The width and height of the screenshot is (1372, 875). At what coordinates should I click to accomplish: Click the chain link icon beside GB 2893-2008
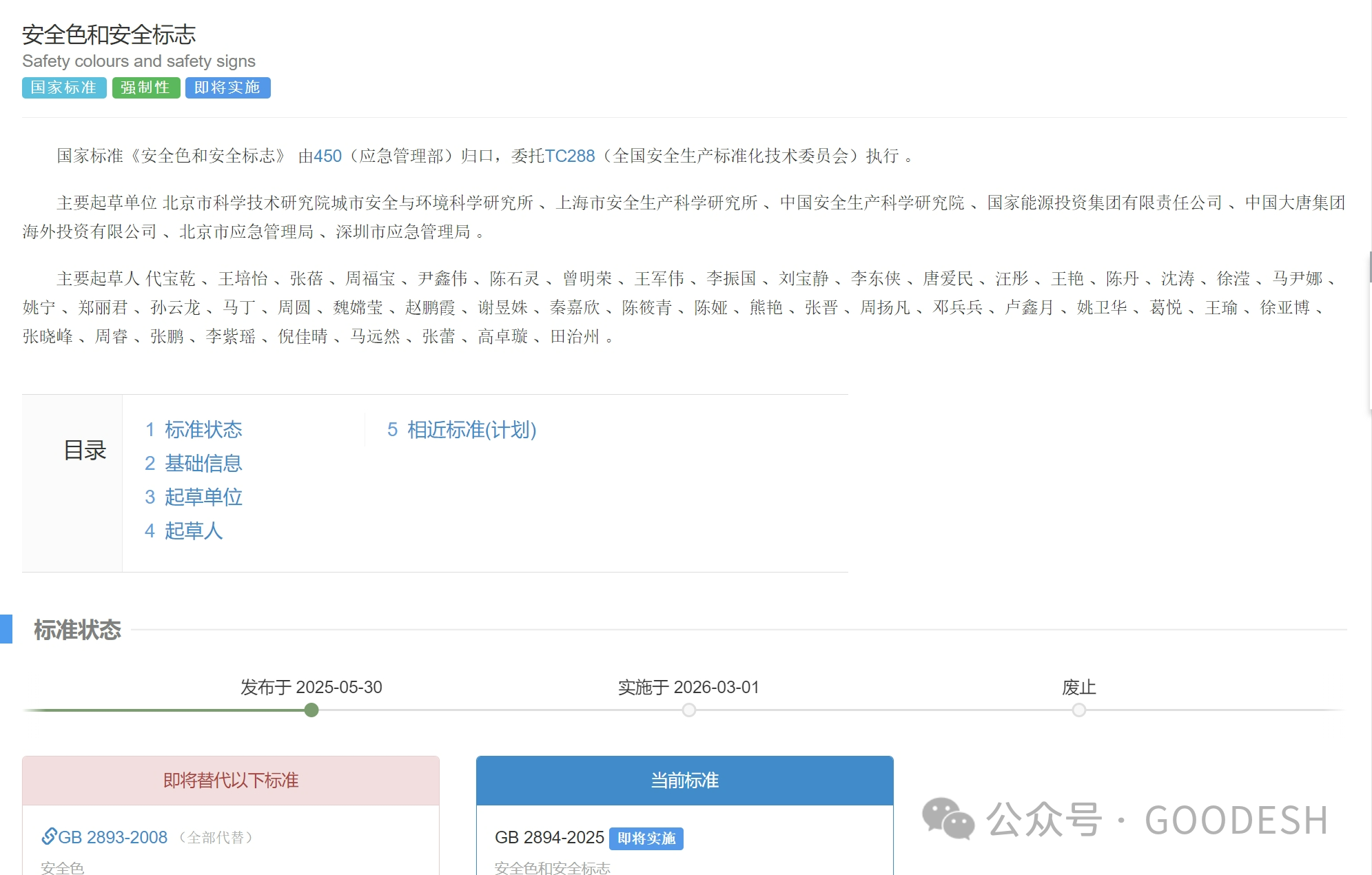pyautogui.click(x=49, y=836)
